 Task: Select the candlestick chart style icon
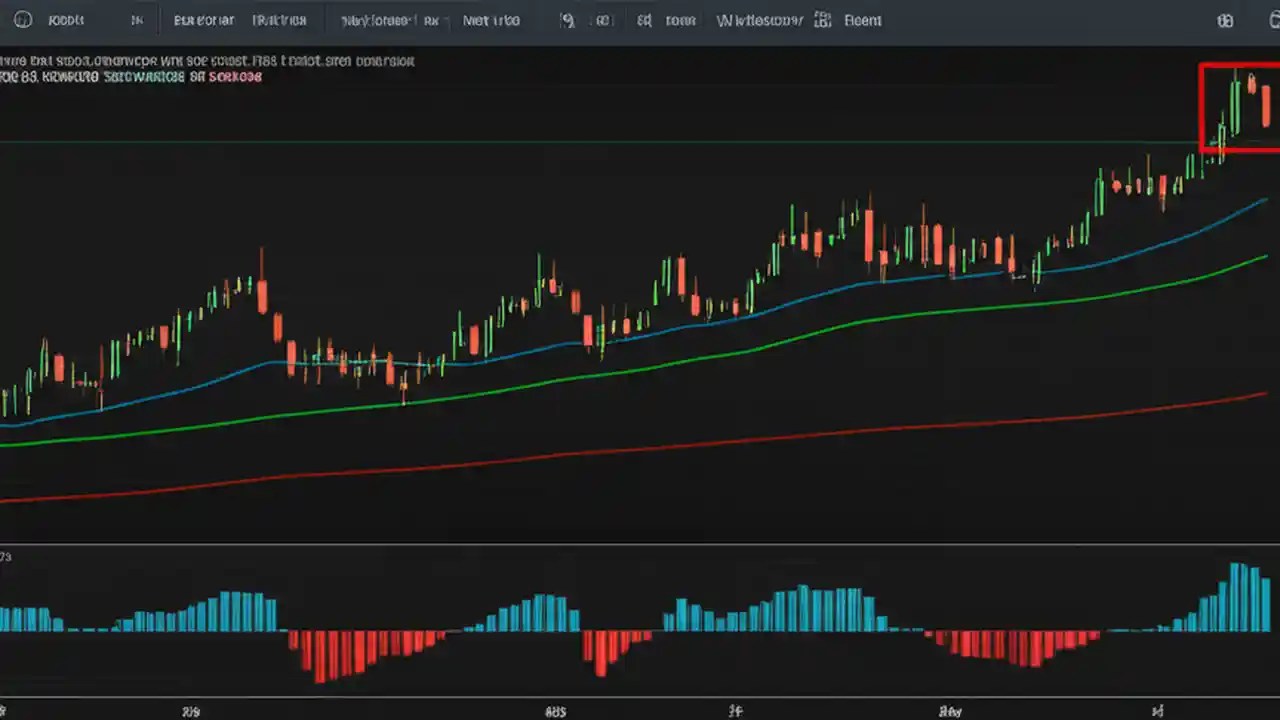point(204,20)
